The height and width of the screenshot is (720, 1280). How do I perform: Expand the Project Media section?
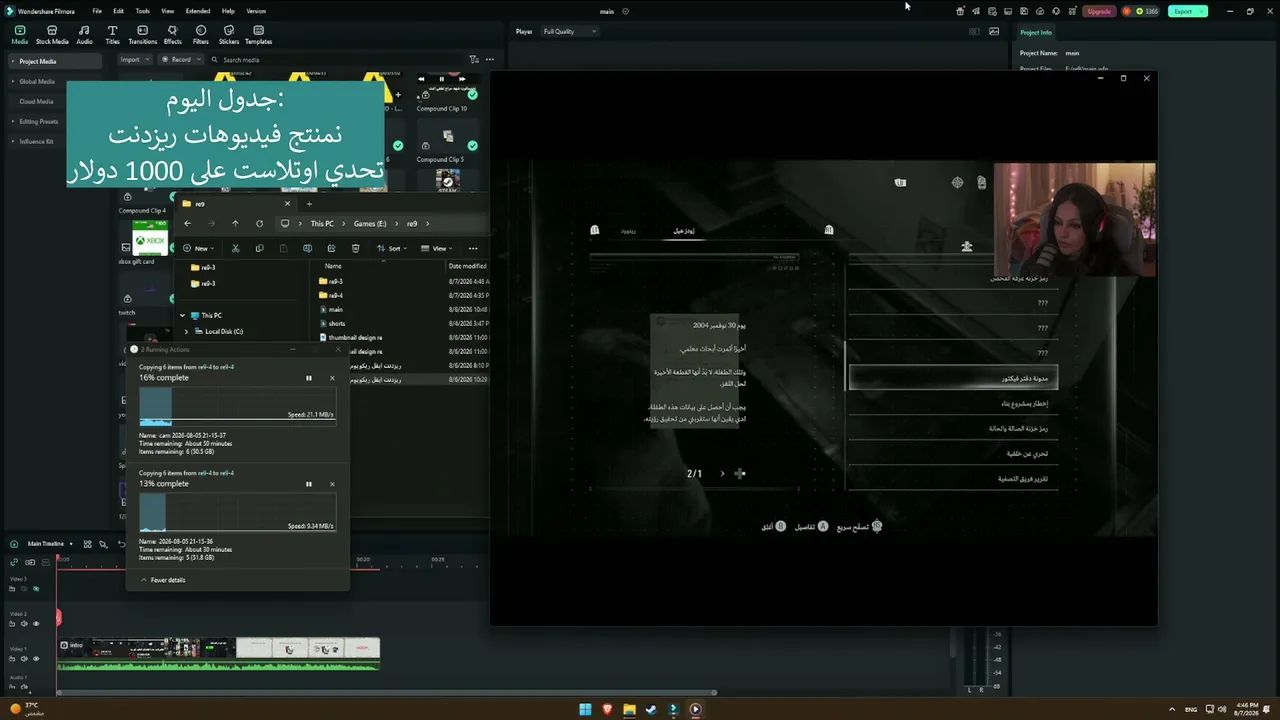click(x=12, y=61)
